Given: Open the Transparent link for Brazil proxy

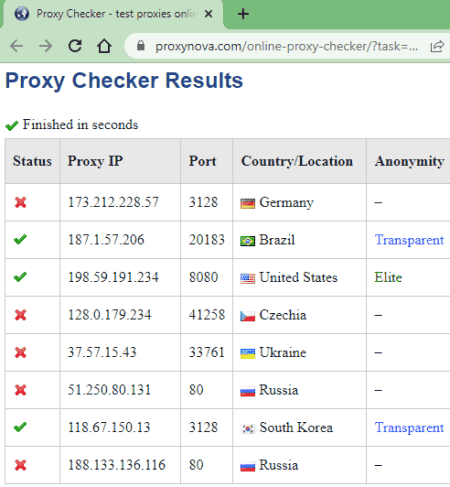Looking at the screenshot, I should (x=409, y=240).
